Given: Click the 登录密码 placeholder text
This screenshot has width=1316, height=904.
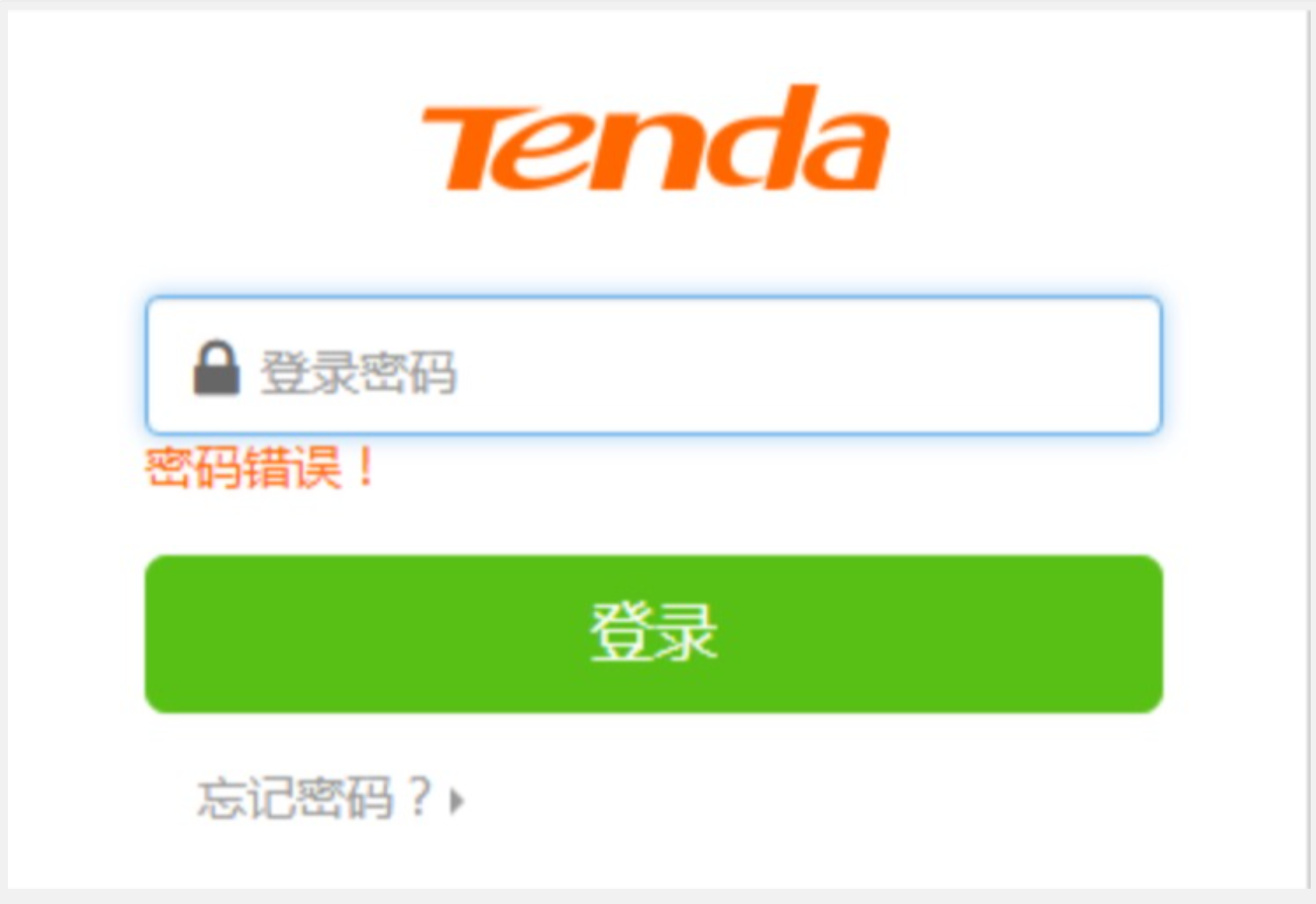Looking at the screenshot, I should pos(358,372).
